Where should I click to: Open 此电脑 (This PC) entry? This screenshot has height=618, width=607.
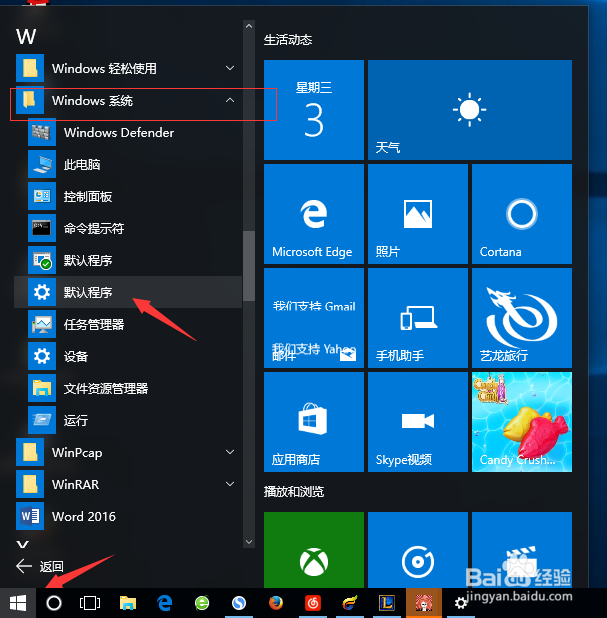pyautogui.click(x=128, y=165)
